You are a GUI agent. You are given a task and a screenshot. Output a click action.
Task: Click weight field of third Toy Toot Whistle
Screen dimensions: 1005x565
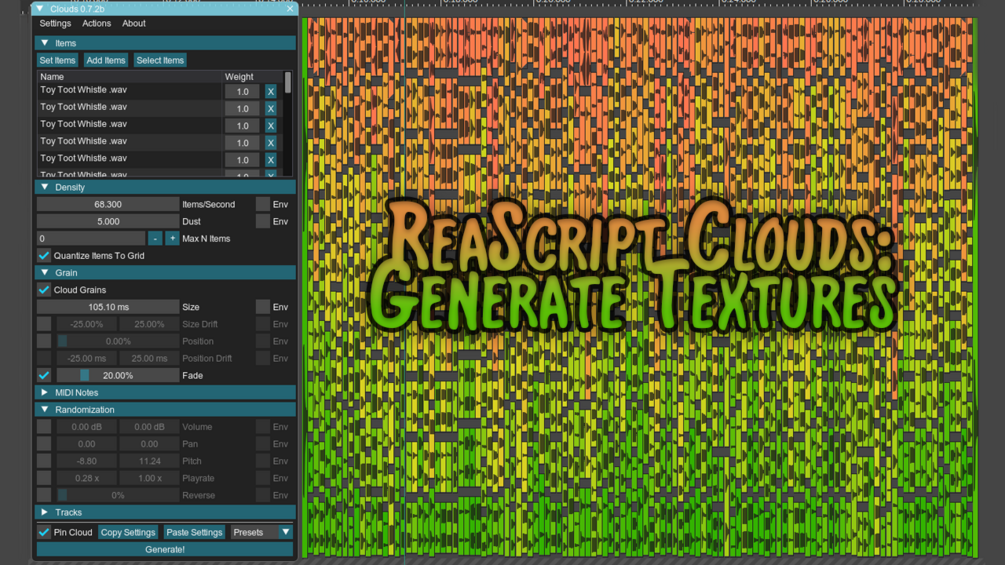tap(242, 126)
